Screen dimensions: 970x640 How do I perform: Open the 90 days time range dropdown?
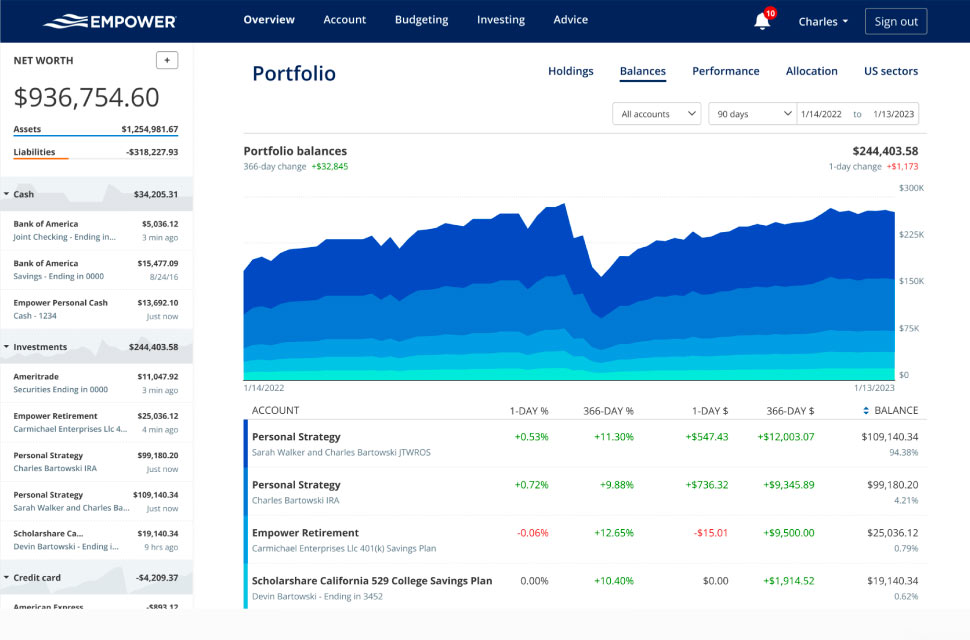[751, 113]
